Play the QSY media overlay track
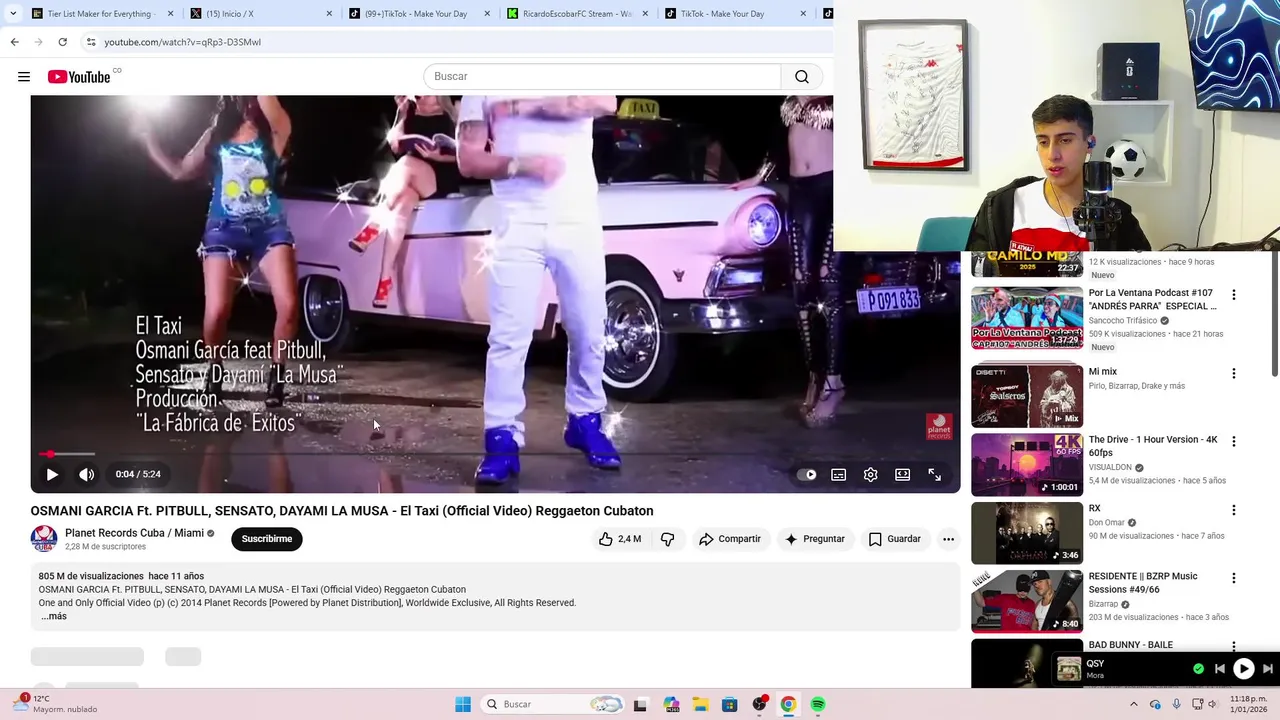The image size is (1280, 720). [1243, 669]
